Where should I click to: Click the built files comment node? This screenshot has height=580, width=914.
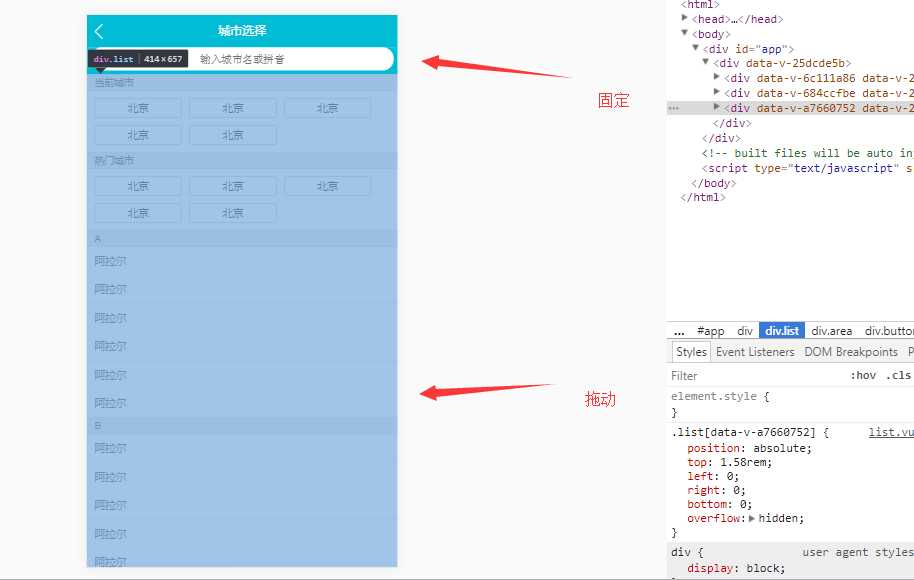tap(807, 153)
